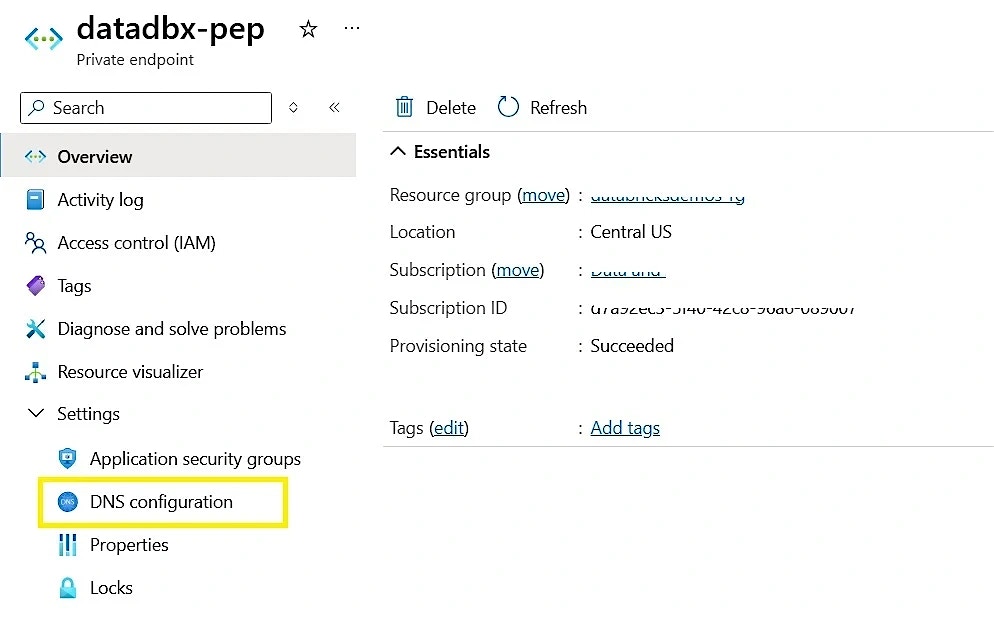Click the Refresh circular arrow icon

point(508,107)
